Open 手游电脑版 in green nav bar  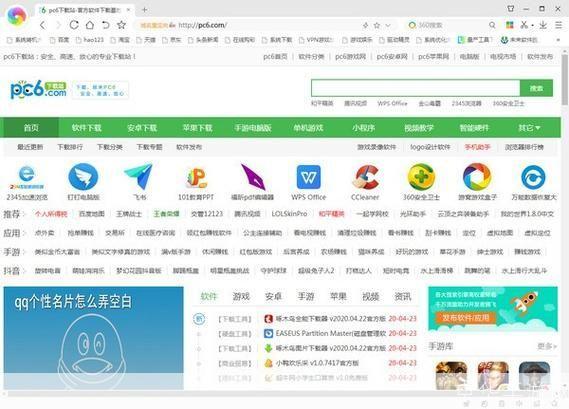[x=253, y=128]
